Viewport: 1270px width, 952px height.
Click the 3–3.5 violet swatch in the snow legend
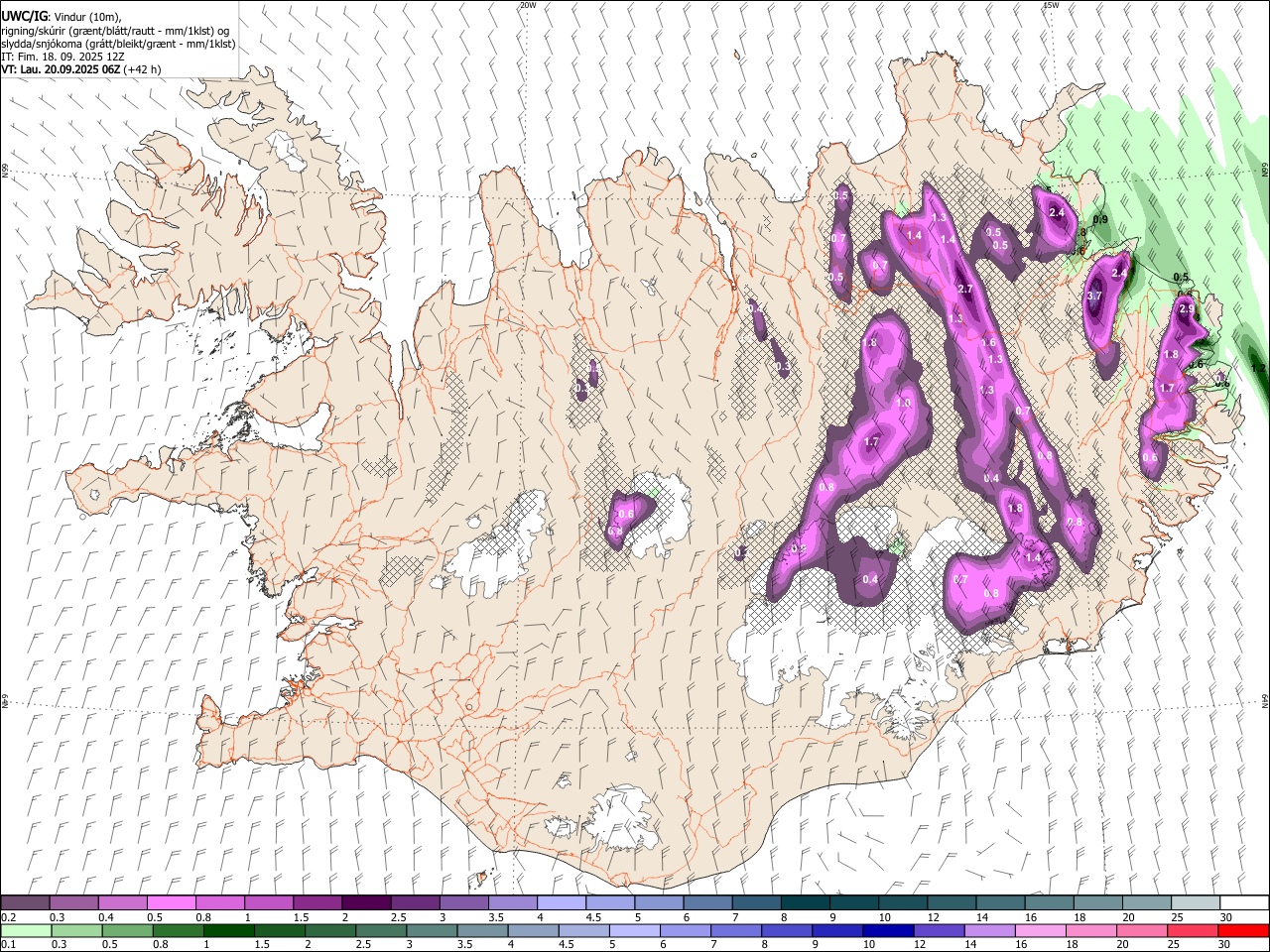click(463, 902)
